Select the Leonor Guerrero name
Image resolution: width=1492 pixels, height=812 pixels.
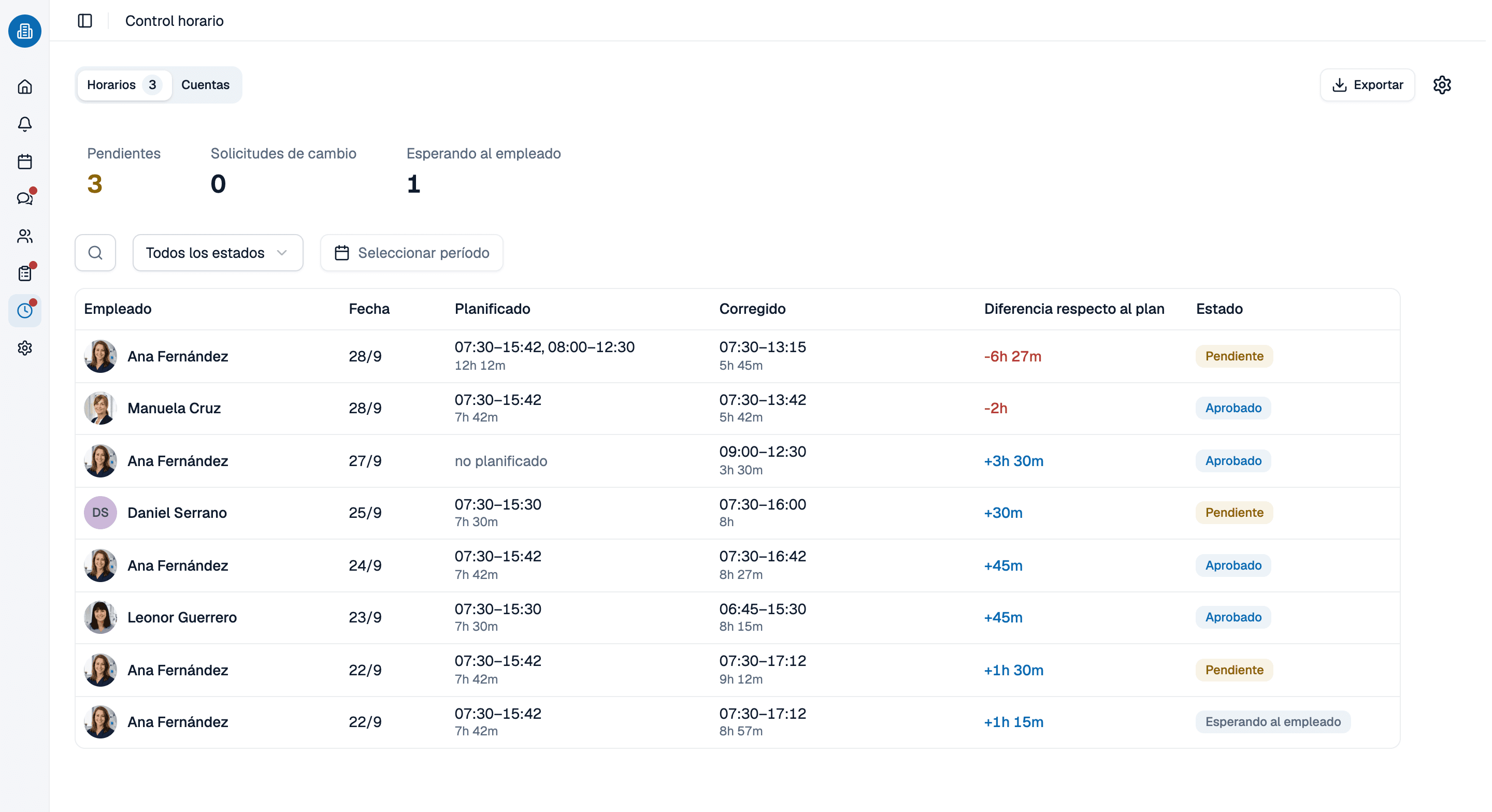point(182,617)
